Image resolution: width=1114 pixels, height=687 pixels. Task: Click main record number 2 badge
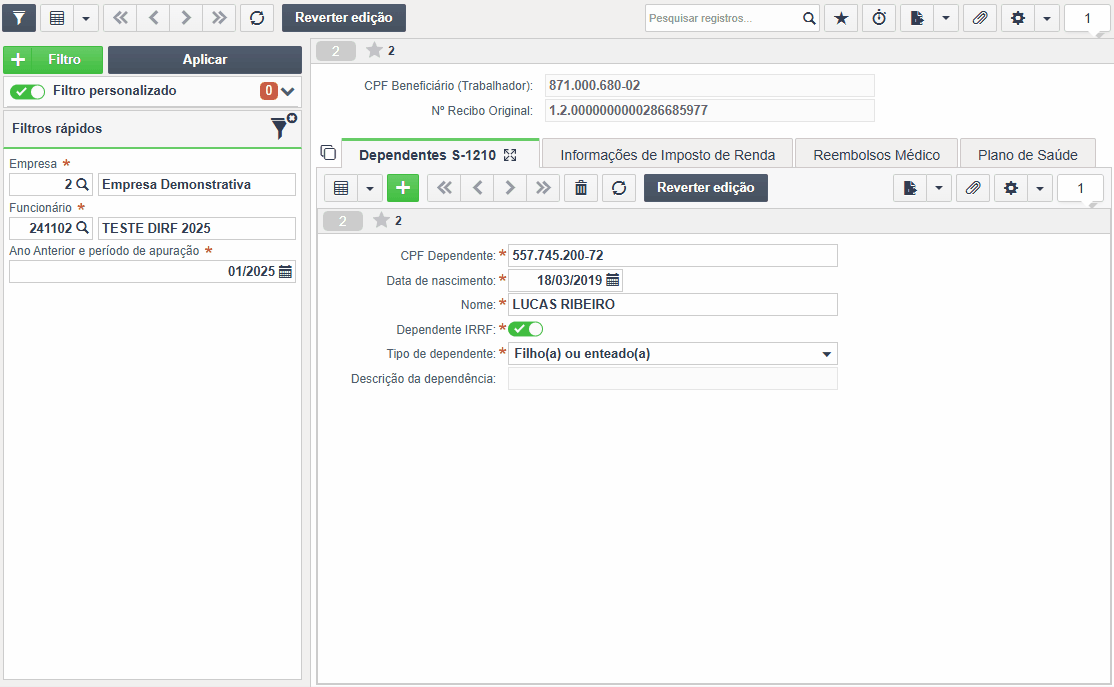pos(335,50)
